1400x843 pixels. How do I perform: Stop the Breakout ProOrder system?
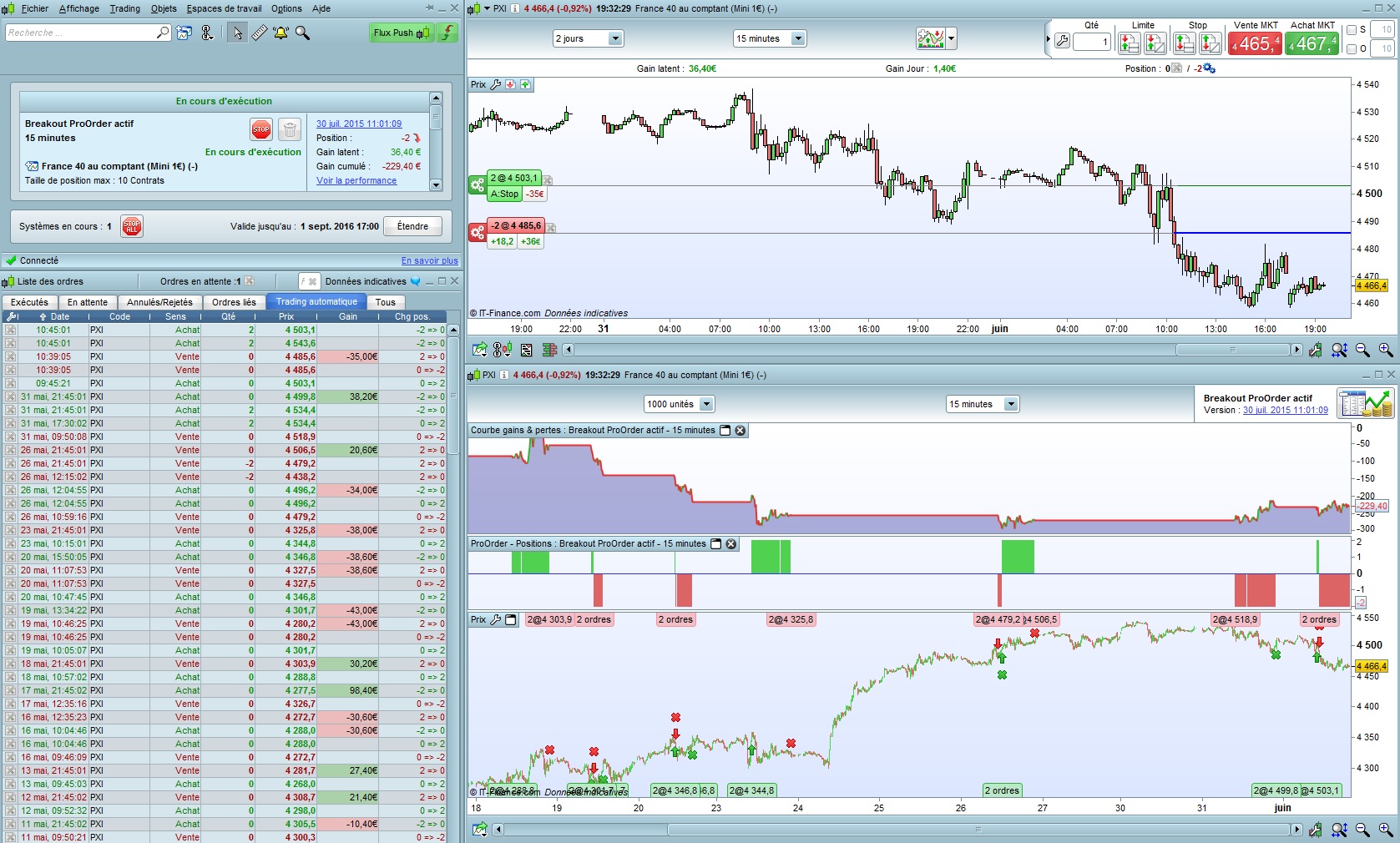point(261,129)
